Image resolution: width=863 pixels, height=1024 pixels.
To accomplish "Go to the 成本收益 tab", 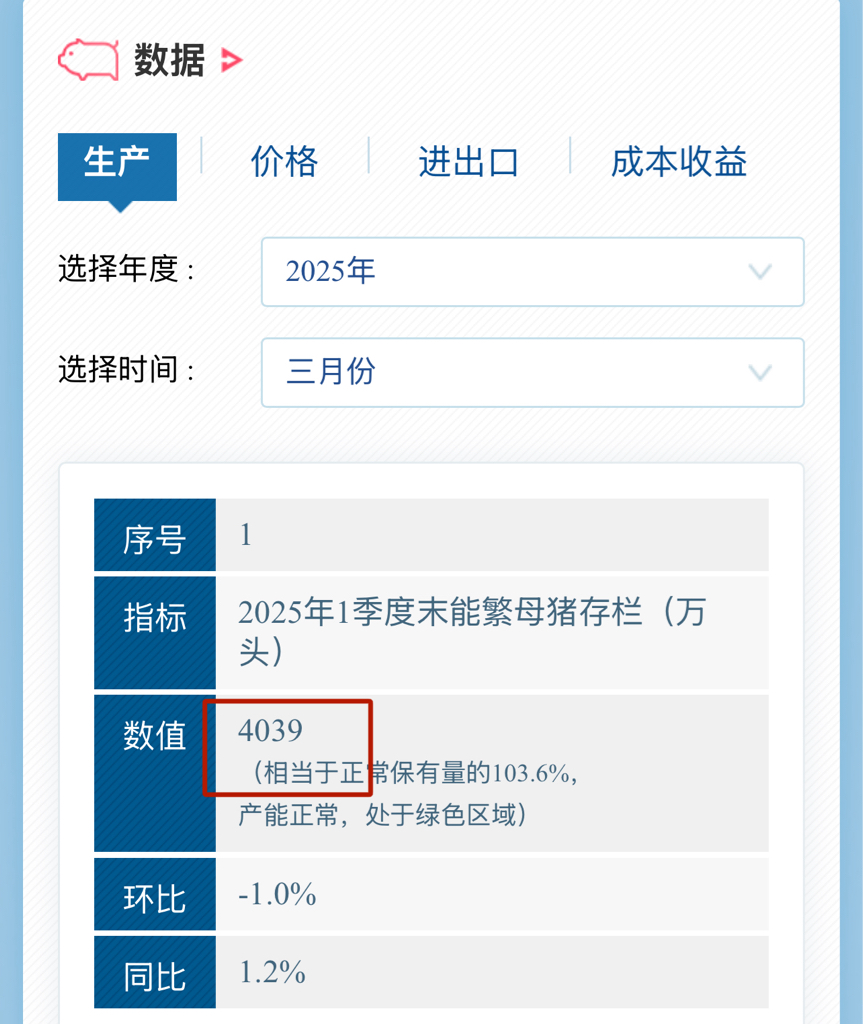I will [x=679, y=162].
